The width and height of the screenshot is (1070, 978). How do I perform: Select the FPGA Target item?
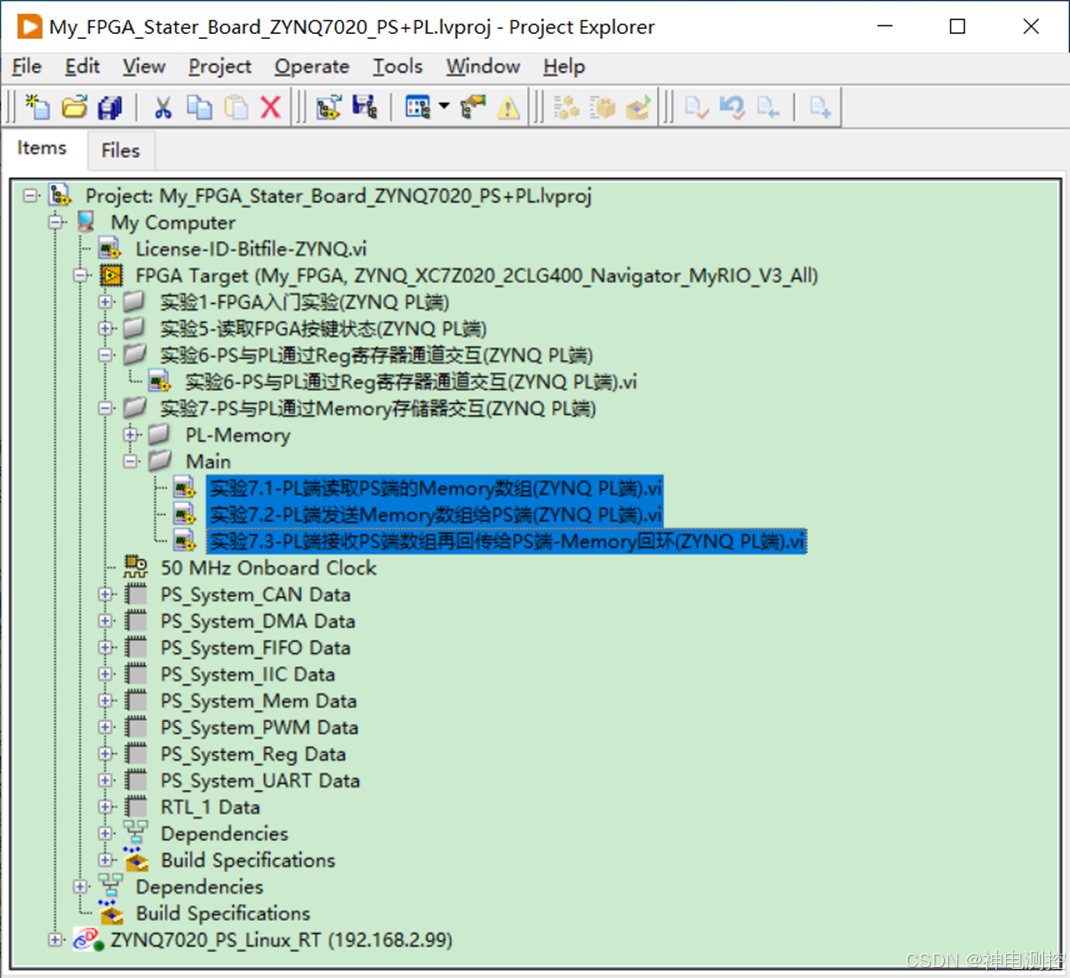476,276
